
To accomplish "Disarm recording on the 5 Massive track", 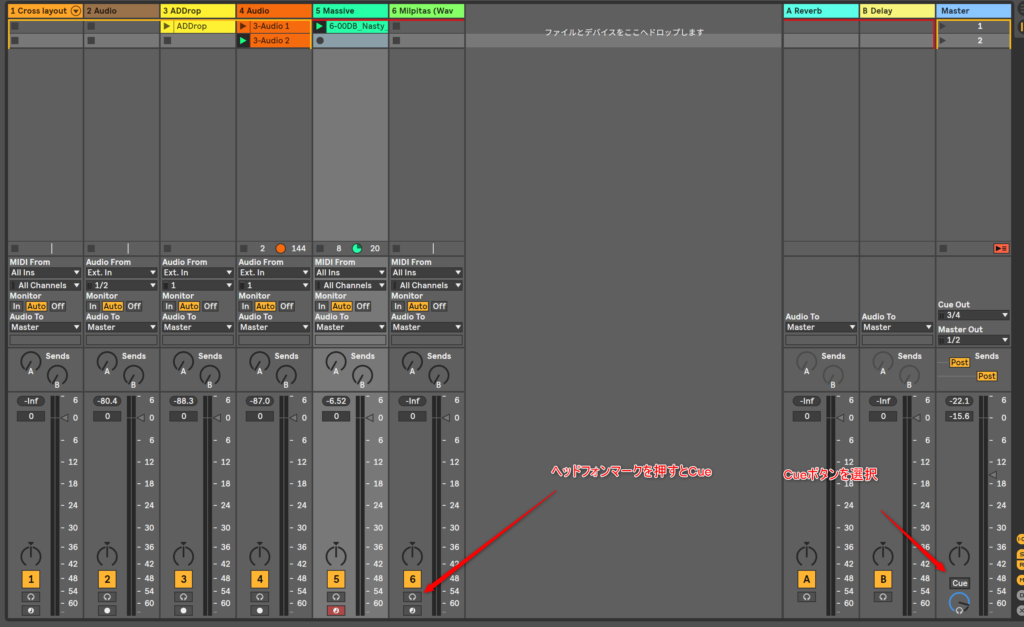I will 336,610.
